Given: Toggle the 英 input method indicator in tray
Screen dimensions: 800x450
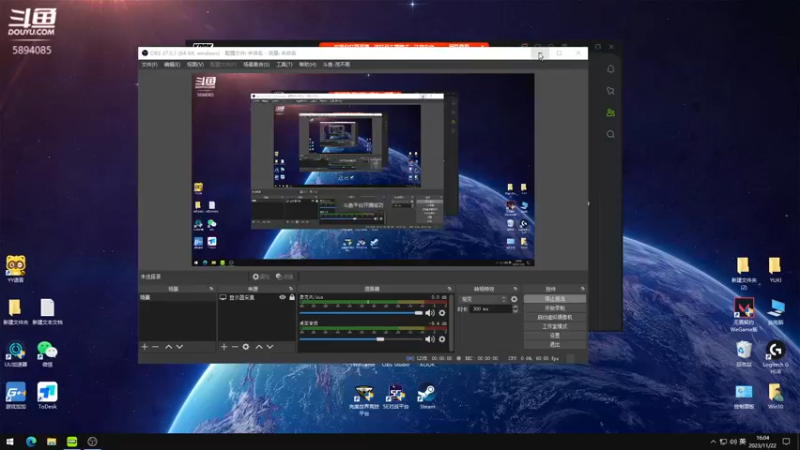Looking at the screenshot, I should [x=742, y=441].
